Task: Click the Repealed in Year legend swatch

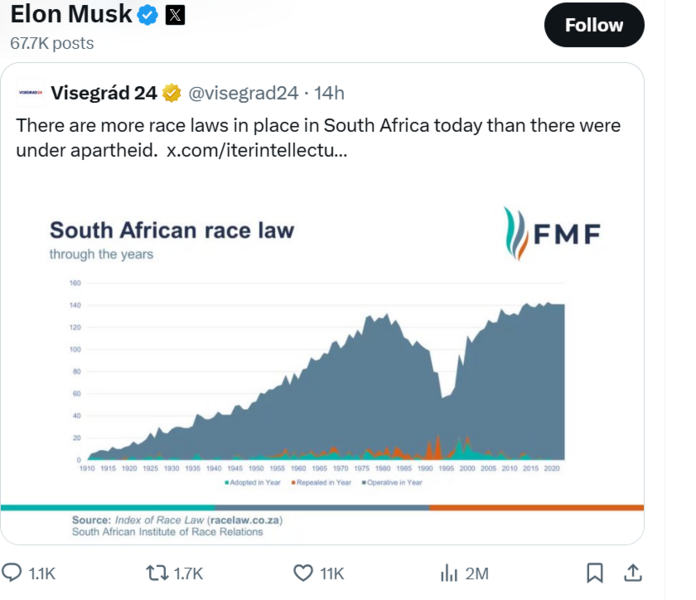Action: [x=294, y=482]
